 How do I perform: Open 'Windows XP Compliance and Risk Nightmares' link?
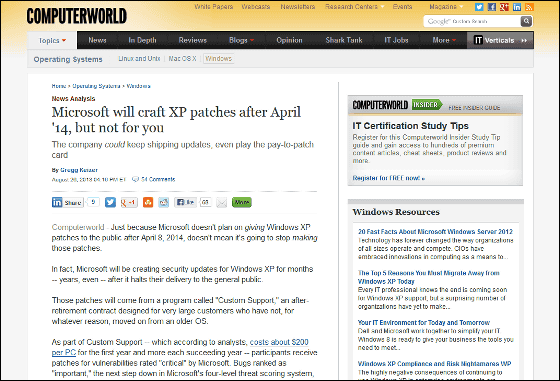tap(435, 364)
